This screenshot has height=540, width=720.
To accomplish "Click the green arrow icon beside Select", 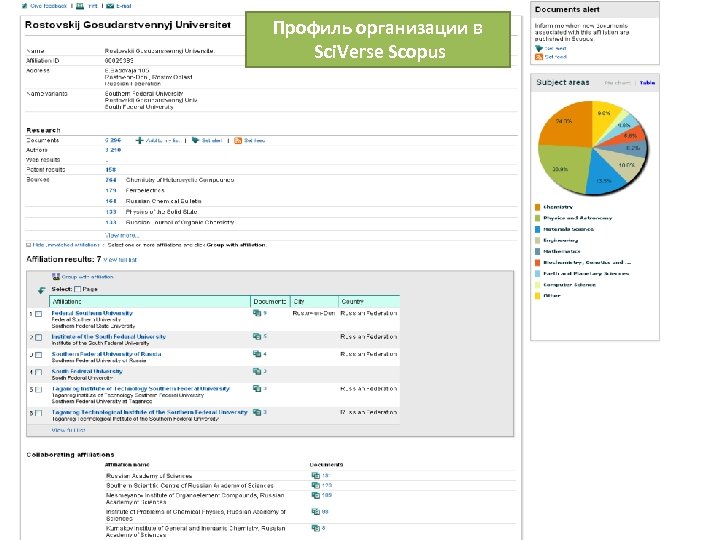I will tap(41, 290).
